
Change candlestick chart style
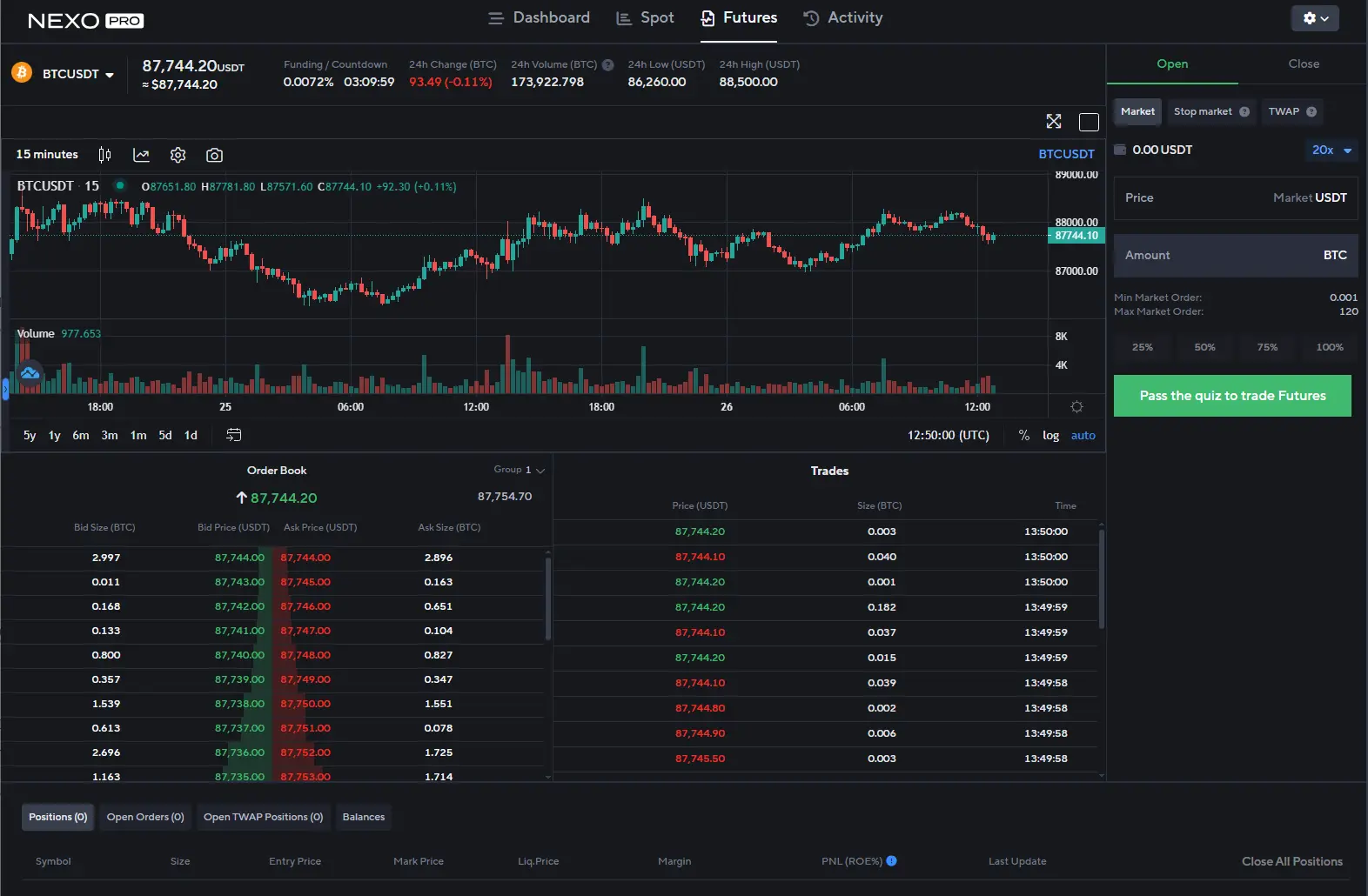(x=104, y=155)
